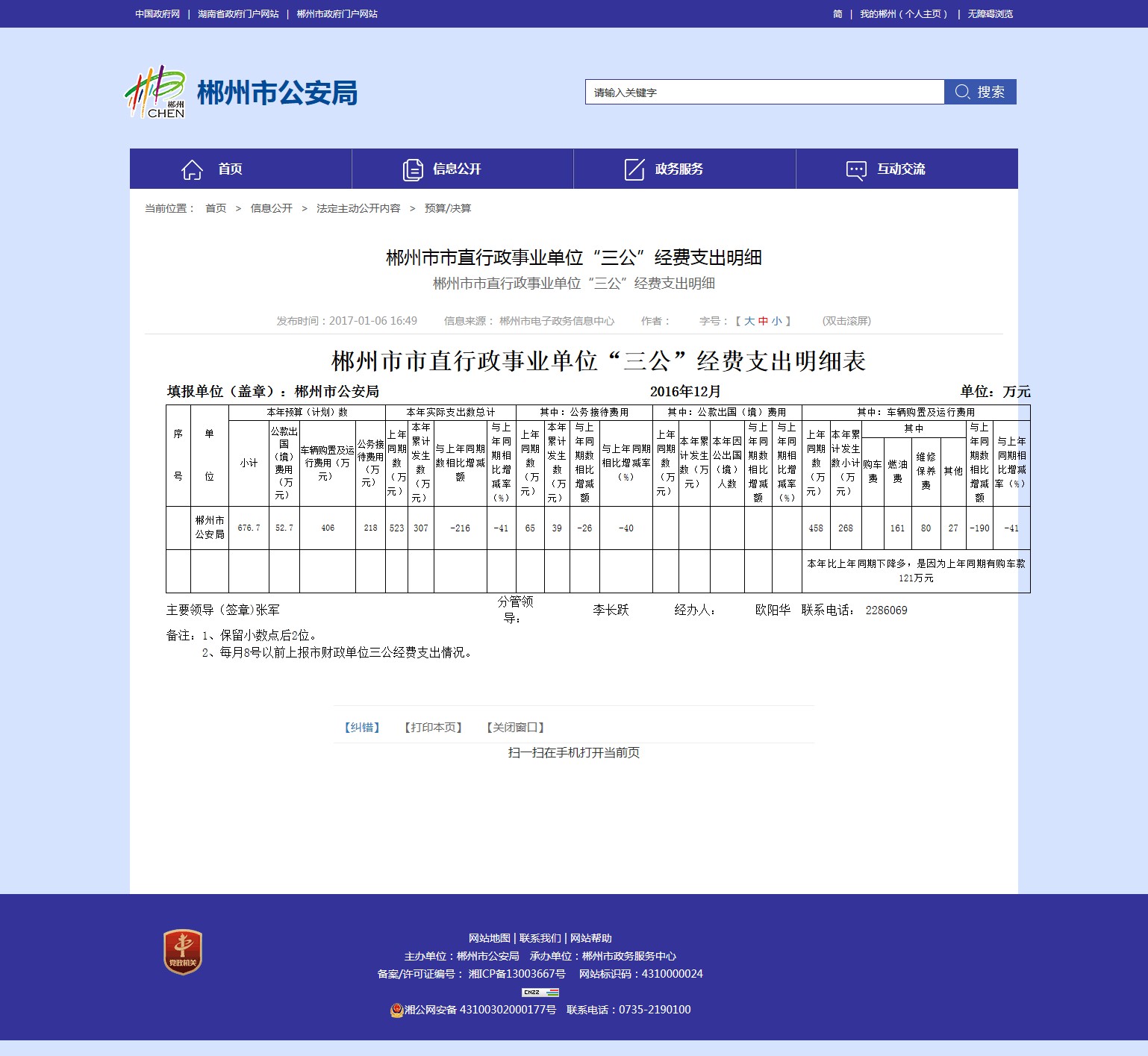Click the 纠错 error report link
This screenshot has height=1056, width=1148.
(362, 727)
